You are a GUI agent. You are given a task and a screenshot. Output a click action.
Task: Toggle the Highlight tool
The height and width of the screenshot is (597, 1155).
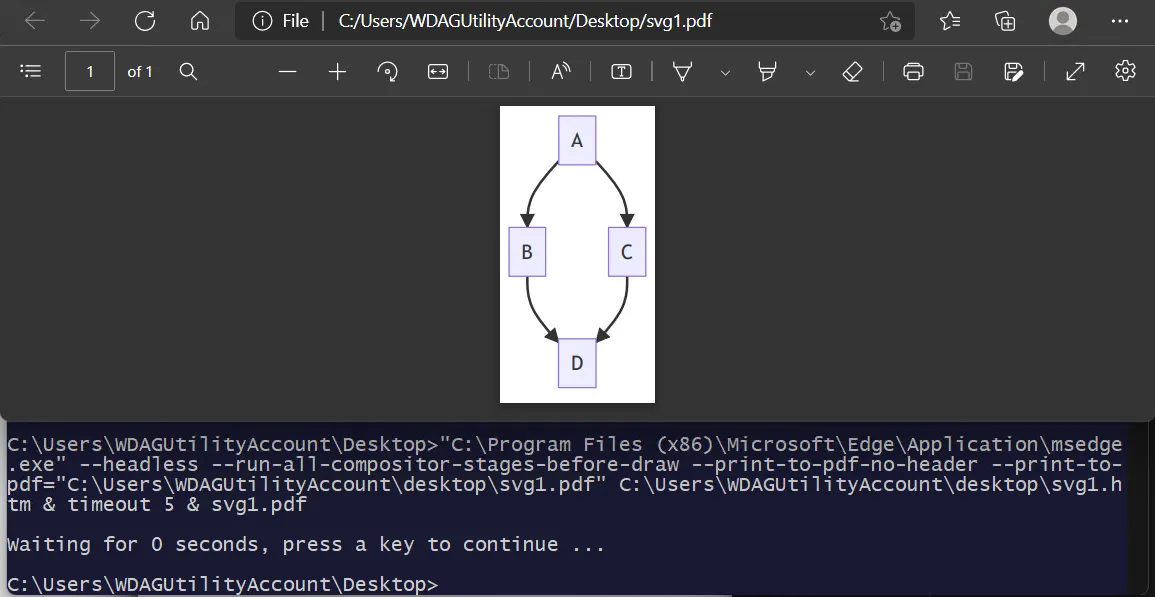click(x=768, y=71)
